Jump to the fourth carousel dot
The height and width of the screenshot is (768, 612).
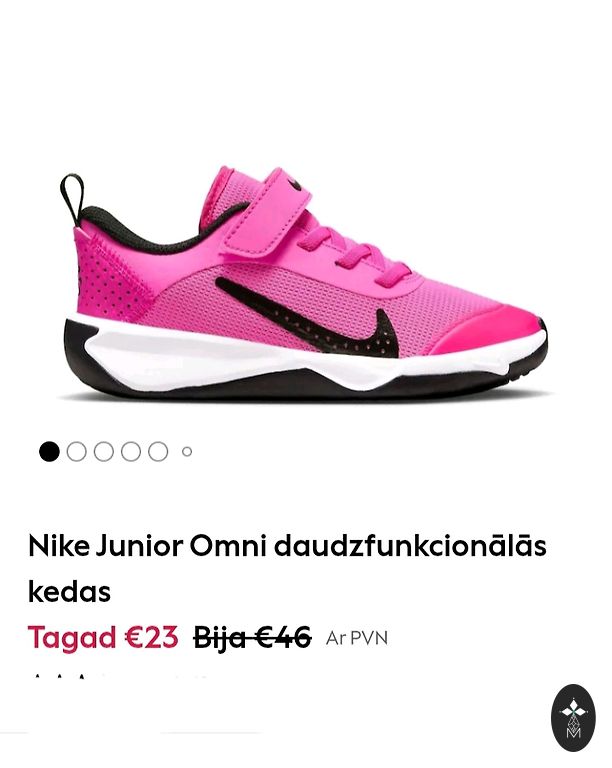[131, 452]
